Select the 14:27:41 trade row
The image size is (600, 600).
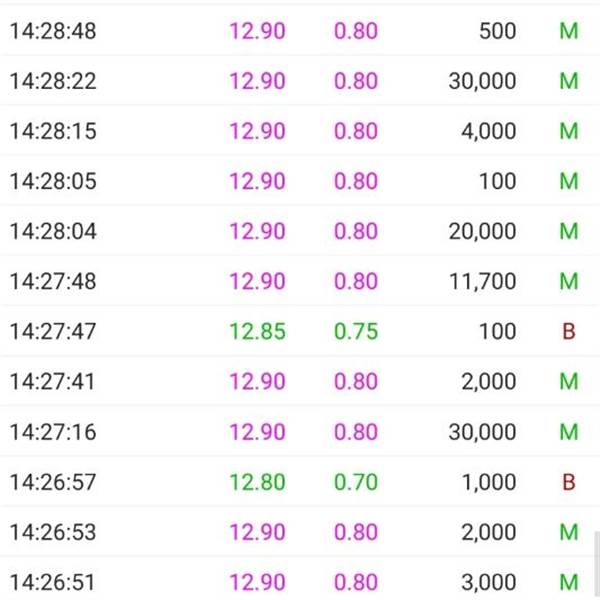300,382
